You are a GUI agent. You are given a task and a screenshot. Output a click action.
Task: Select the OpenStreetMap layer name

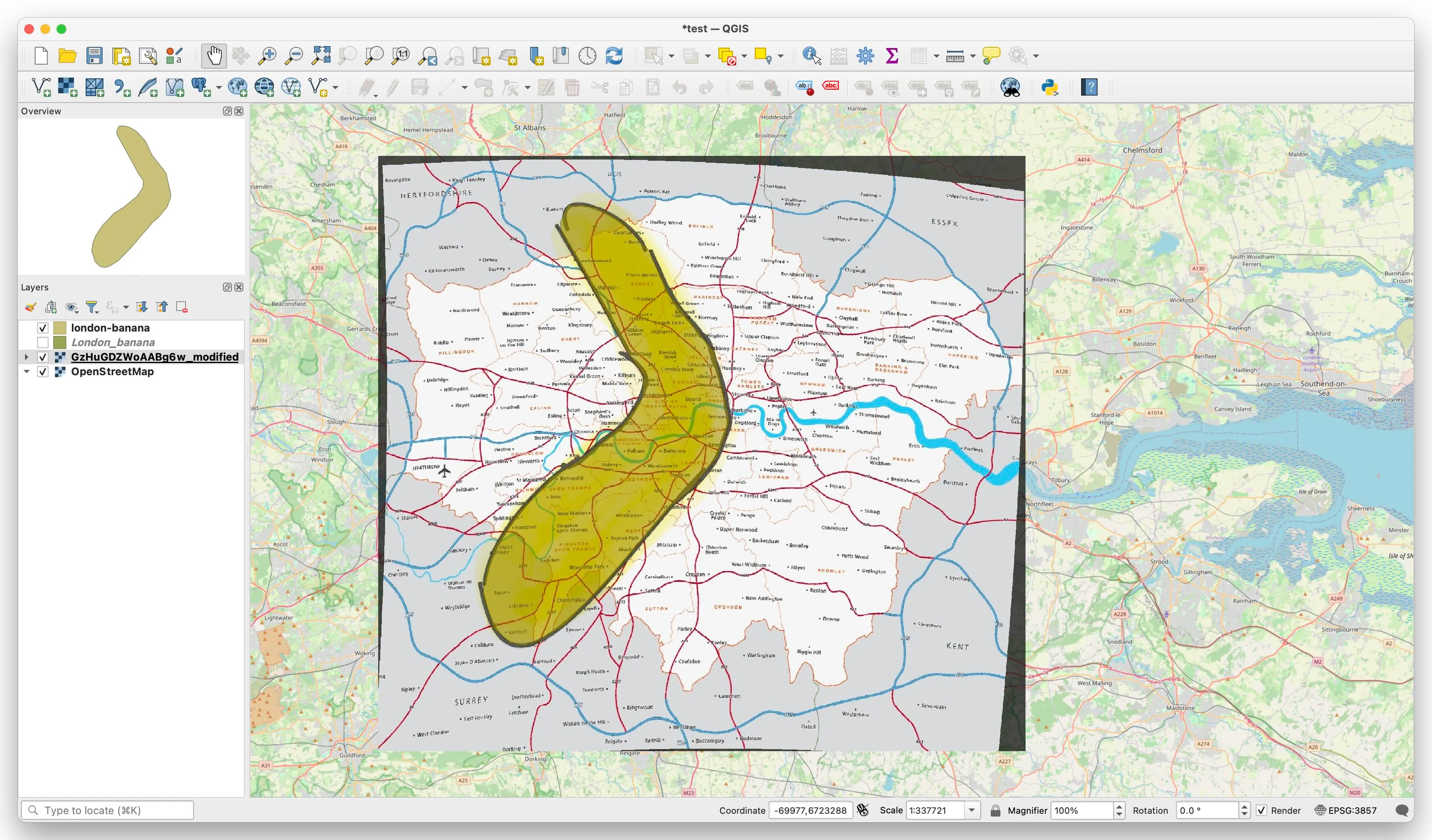point(112,372)
